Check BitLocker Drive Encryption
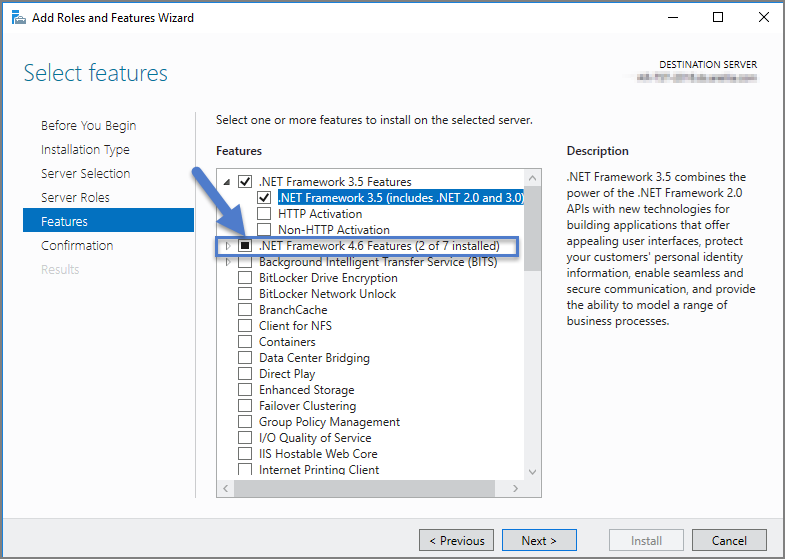Screen dimensions: 785x559 (x=245, y=277)
